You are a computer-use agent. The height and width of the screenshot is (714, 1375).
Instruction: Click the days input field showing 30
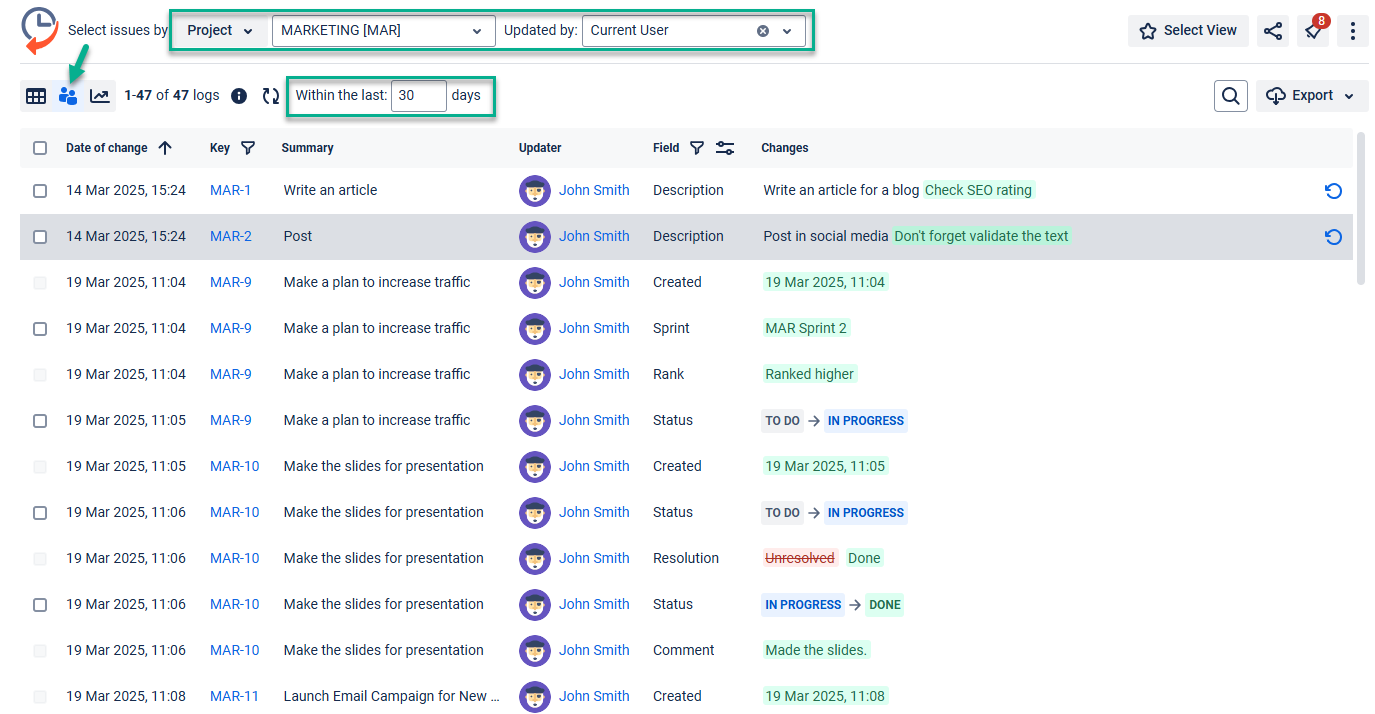point(418,96)
